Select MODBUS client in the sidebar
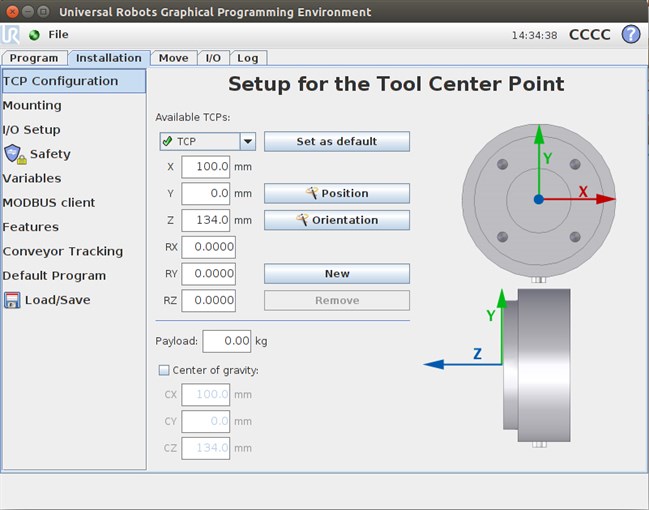Viewport: 649px width, 510px height. point(49,203)
